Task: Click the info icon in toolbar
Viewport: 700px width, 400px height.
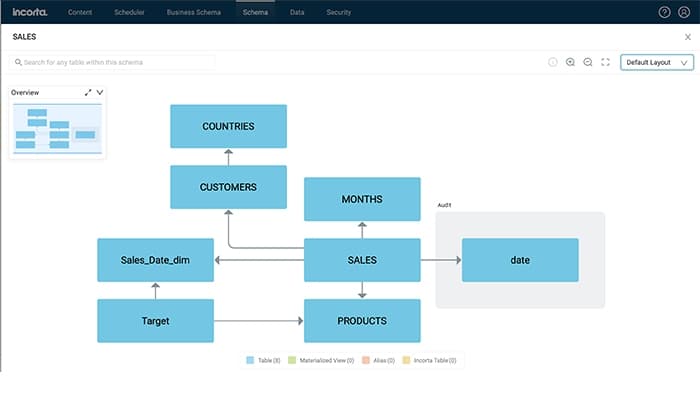Action: [x=552, y=62]
